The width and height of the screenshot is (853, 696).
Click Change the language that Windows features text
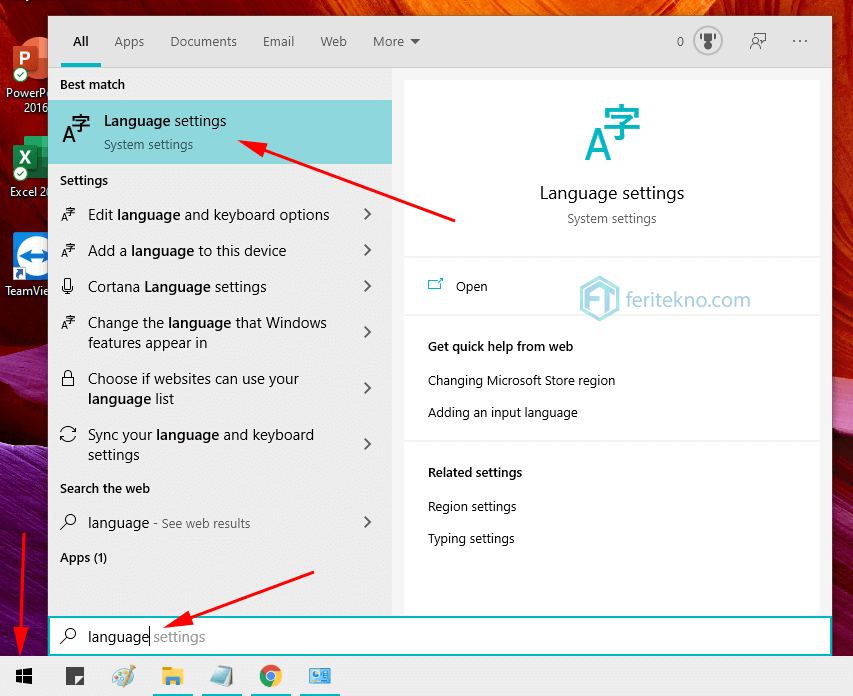click(x=207, y=332)
